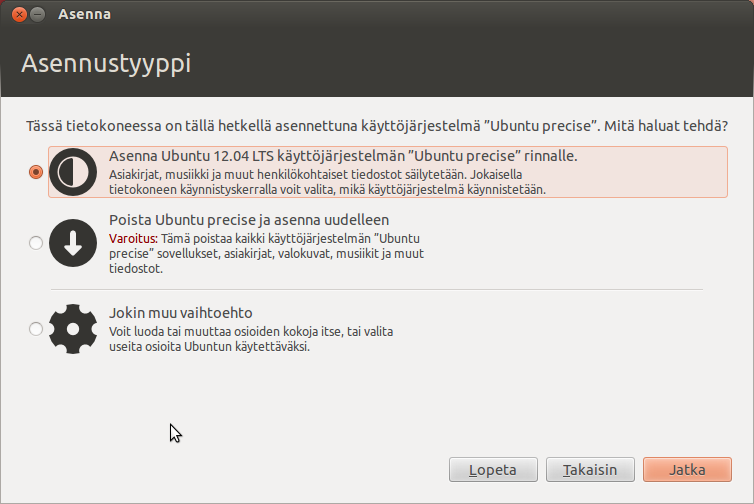Viewport: 754px width, 504px height.
Task: Click the Poista Ubuntu precise ja asenna uudelleen title
Action: pos(248,220)
